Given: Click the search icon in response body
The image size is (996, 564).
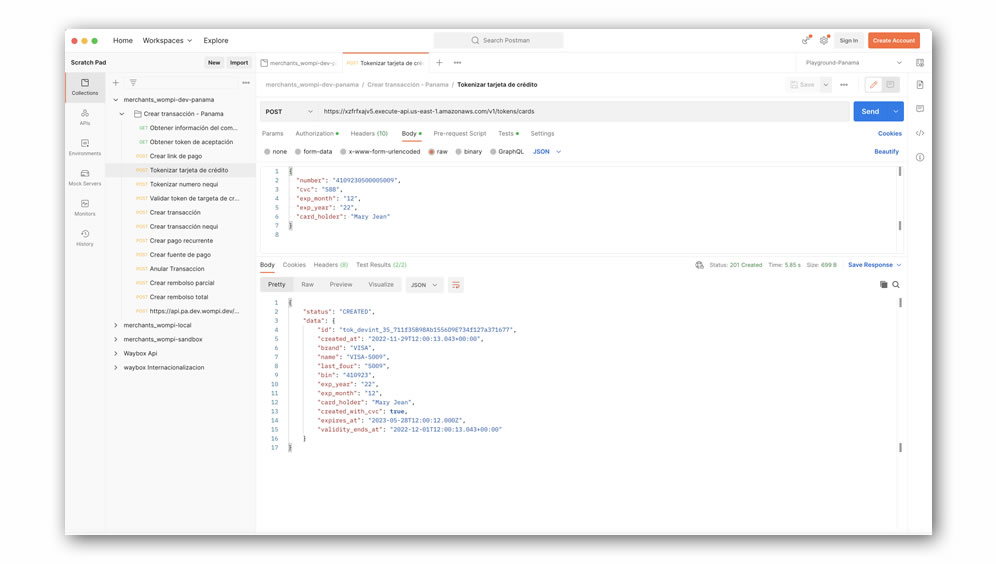Looking at the screenshot, I should 896,285.
